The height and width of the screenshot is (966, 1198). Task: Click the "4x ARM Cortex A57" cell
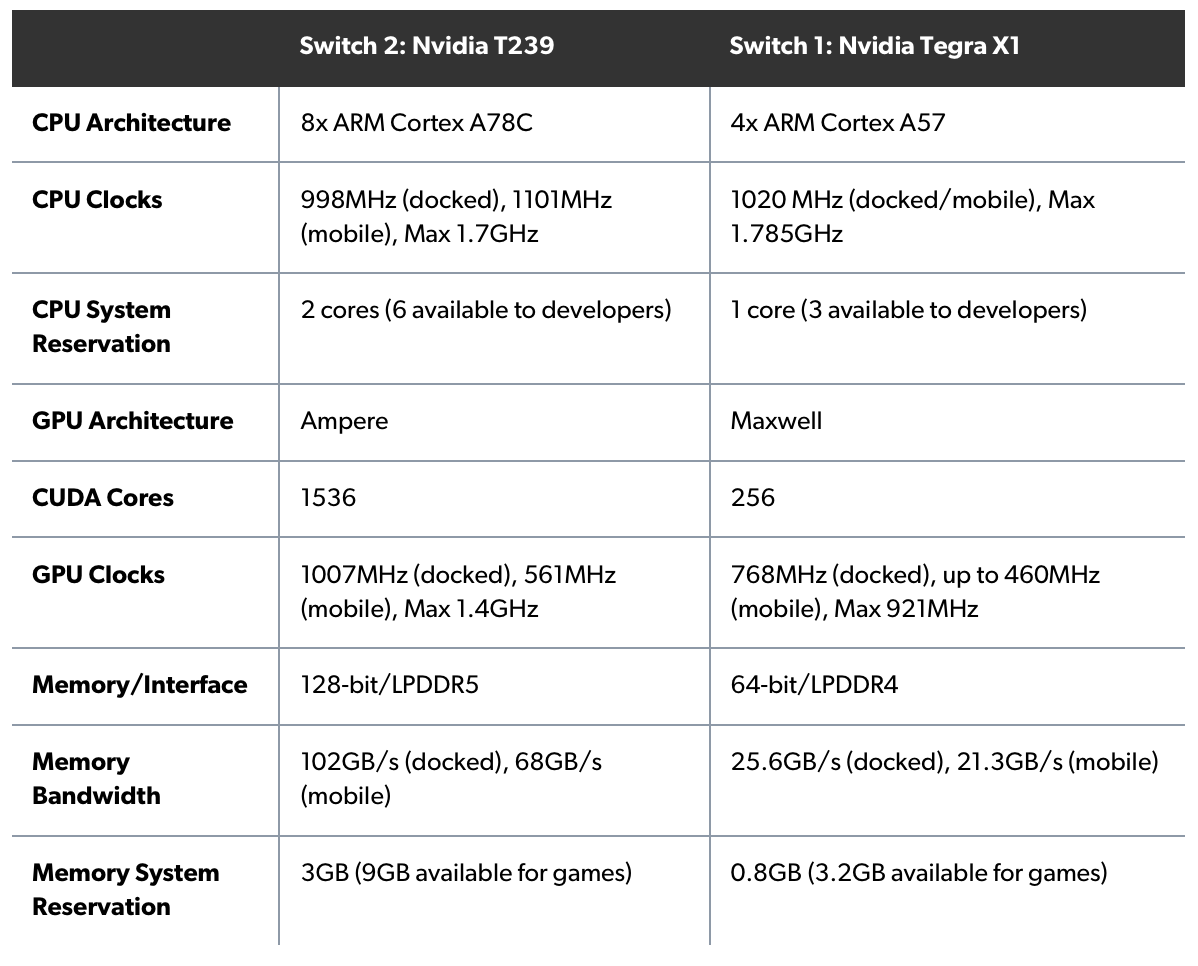(838, 123)
